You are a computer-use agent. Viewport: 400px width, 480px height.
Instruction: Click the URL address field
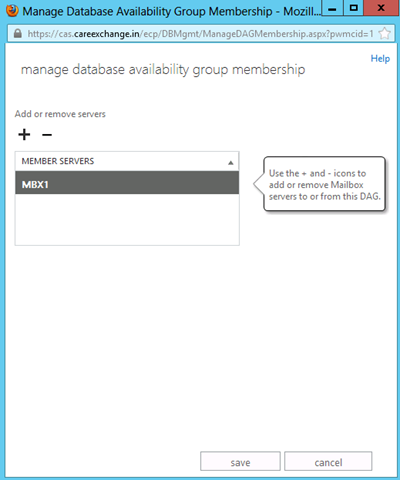click(200, 34)
